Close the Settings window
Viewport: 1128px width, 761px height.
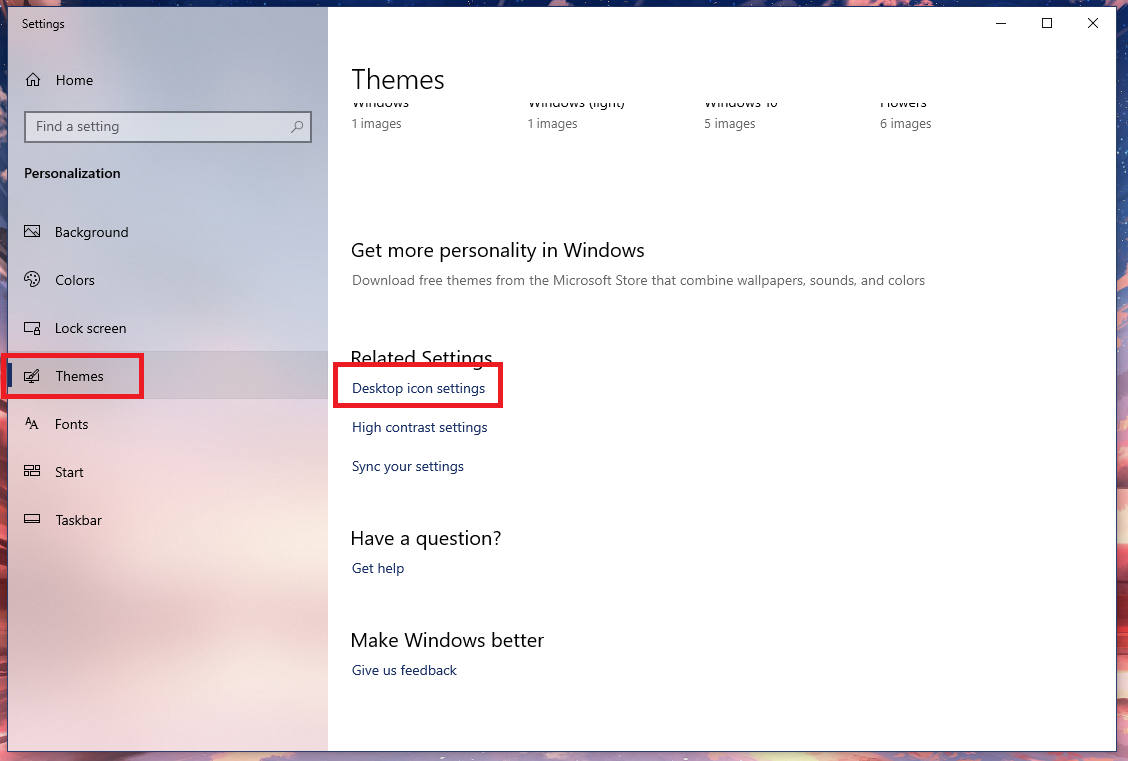pyautogui.click(x=1093, y=24)
